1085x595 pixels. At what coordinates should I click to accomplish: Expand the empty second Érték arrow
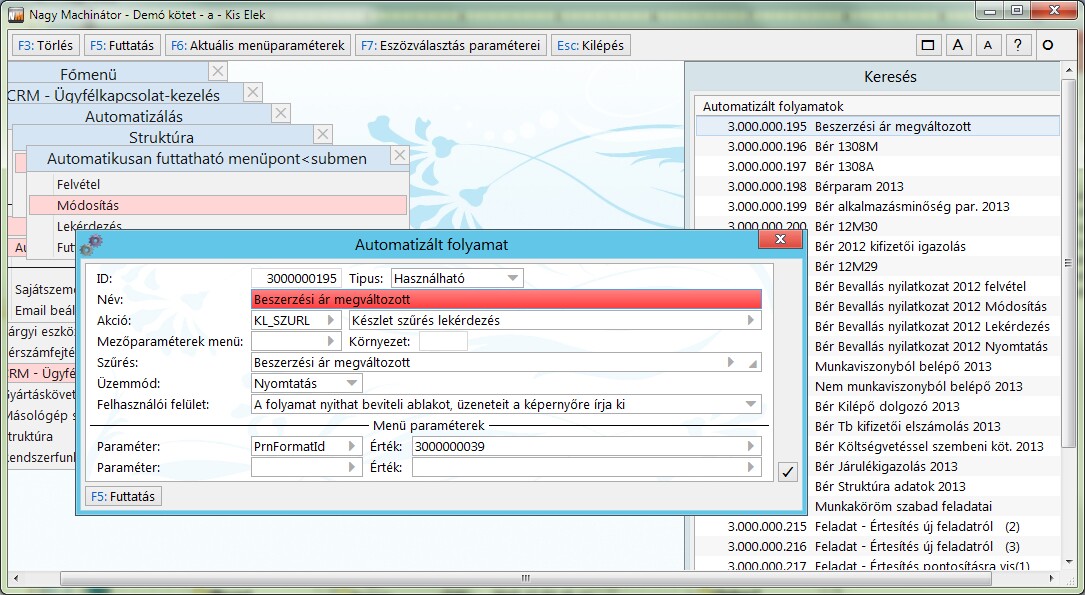(x=751, y=467)
